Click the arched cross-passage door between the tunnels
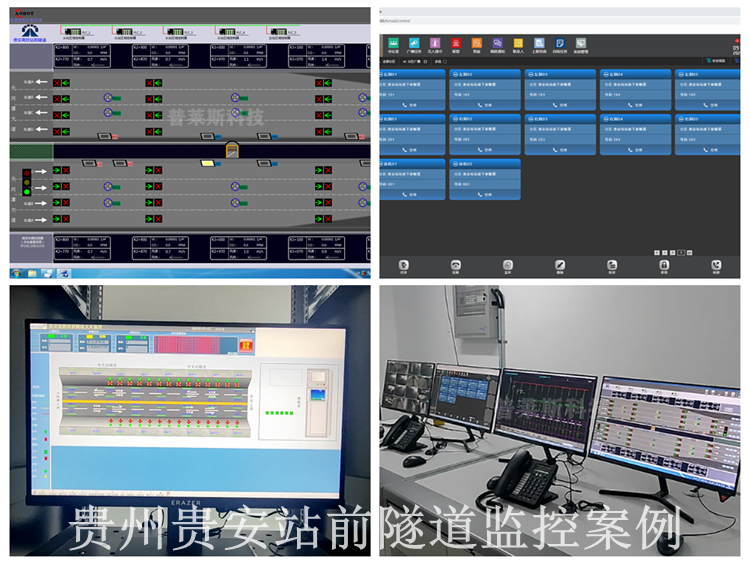The width and height of the screenshot is (750, 563). [232, 150]
